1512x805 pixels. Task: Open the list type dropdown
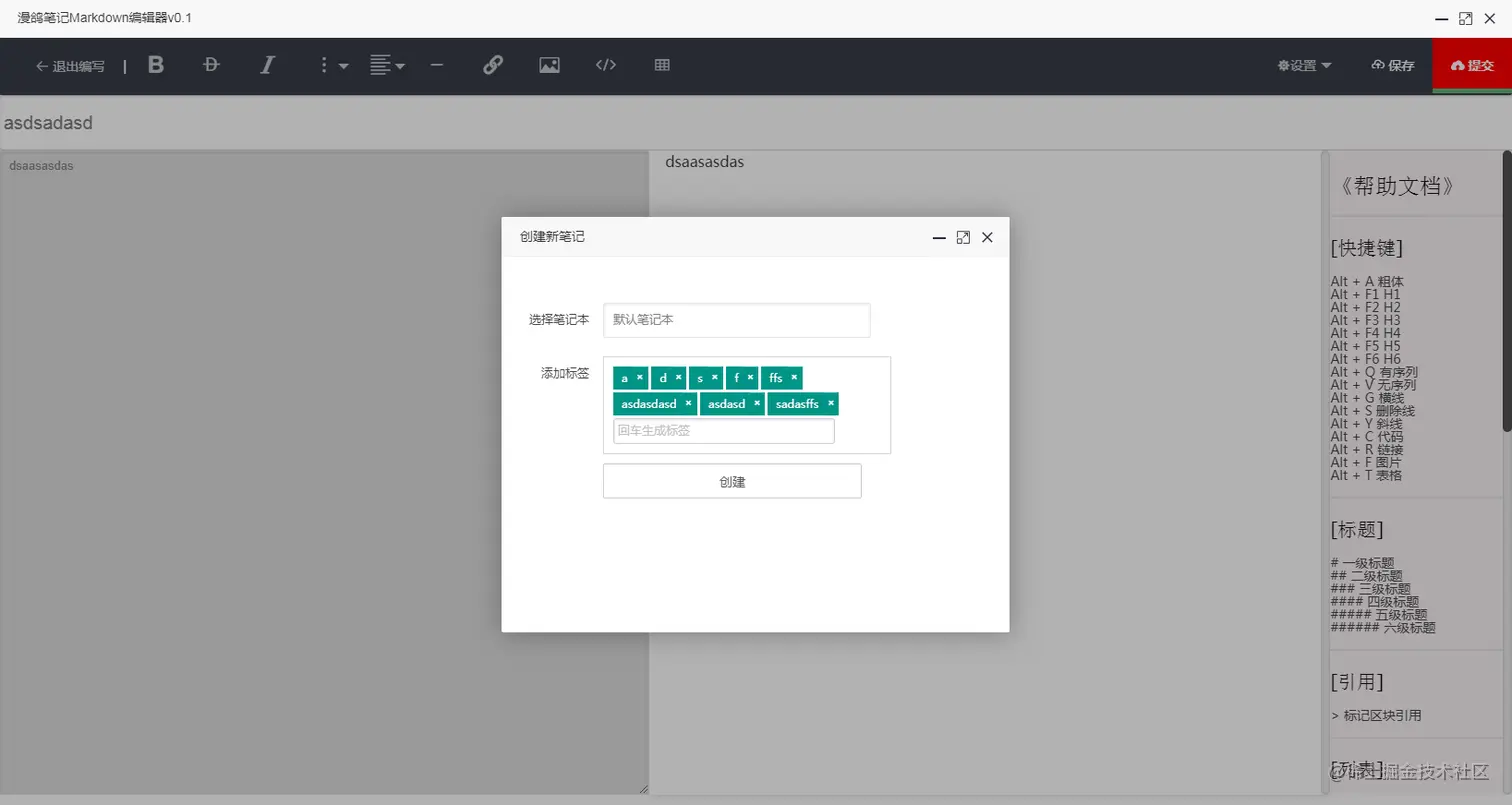click(332, 65)
